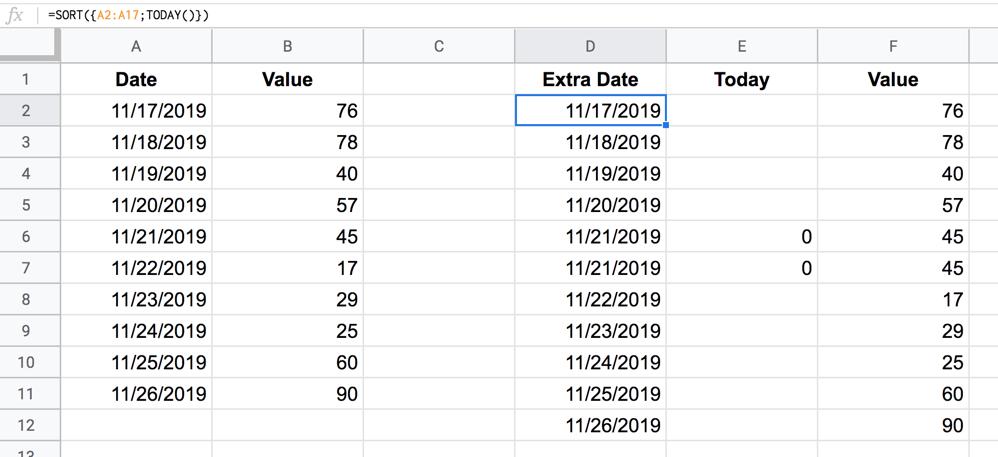Click the "Extra Date" header cell
This screenshot has height=457, width=998.
coord(590,79)
